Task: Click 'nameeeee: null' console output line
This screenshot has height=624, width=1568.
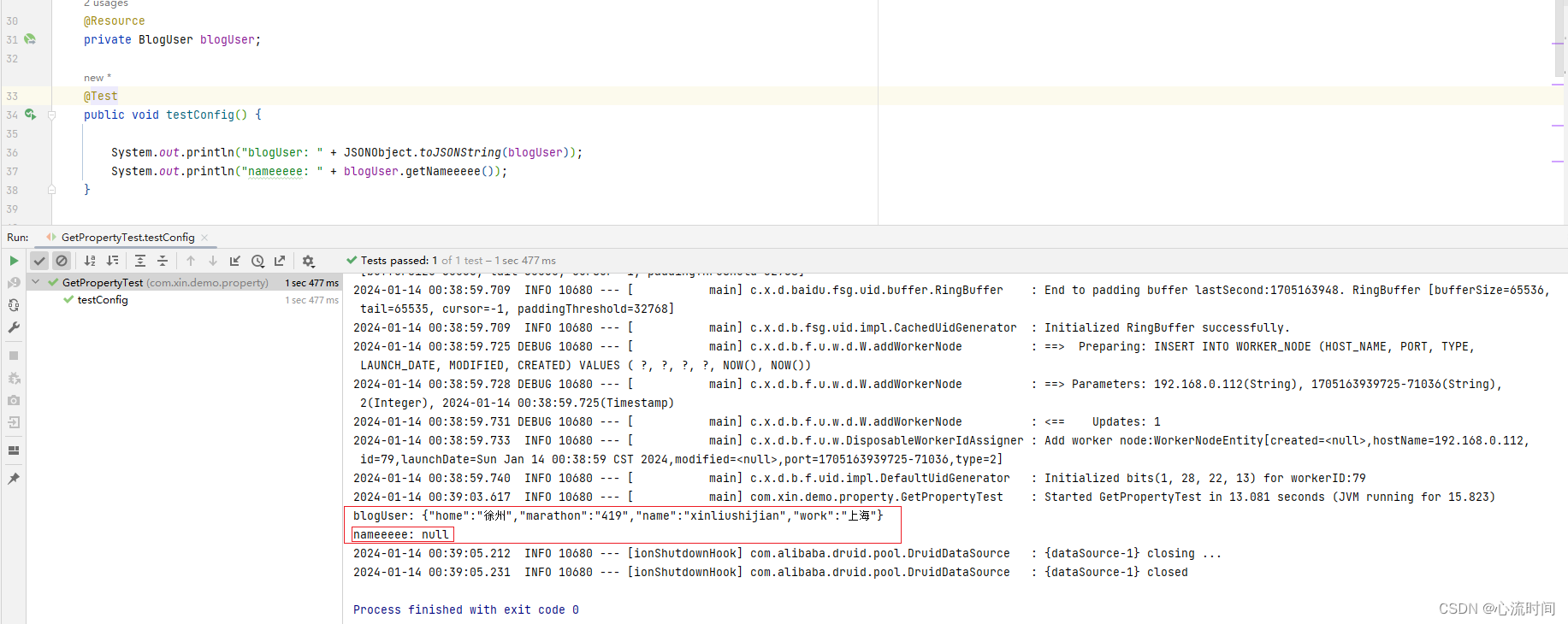Action: click(x=401, y=534)
